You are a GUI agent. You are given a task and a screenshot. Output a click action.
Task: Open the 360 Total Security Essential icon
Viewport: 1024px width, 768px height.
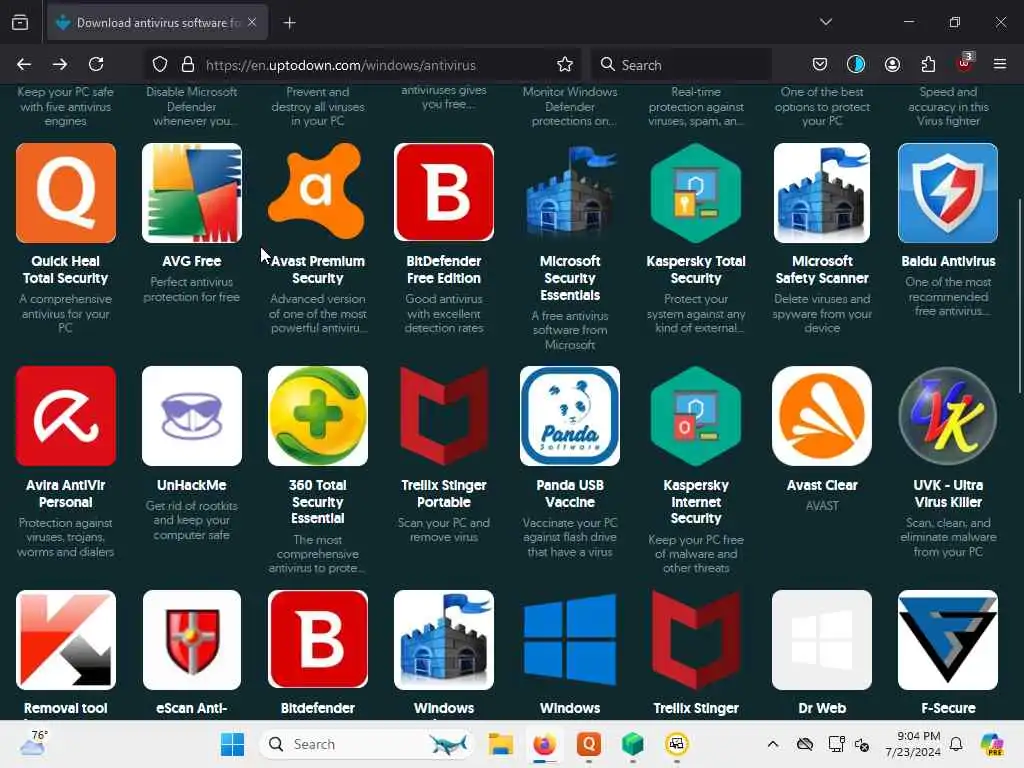(317, 416)
